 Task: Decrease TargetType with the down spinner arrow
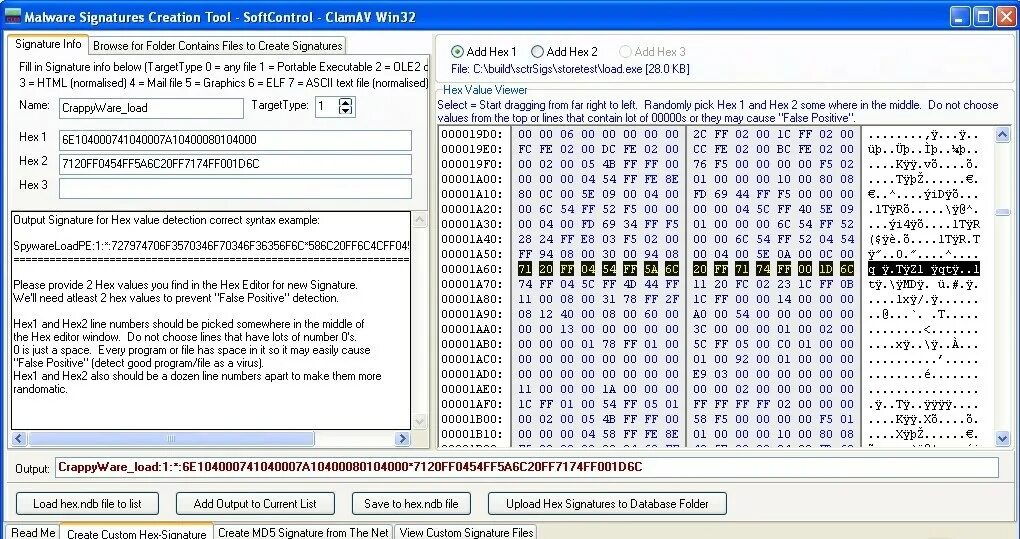pos(346,111)
